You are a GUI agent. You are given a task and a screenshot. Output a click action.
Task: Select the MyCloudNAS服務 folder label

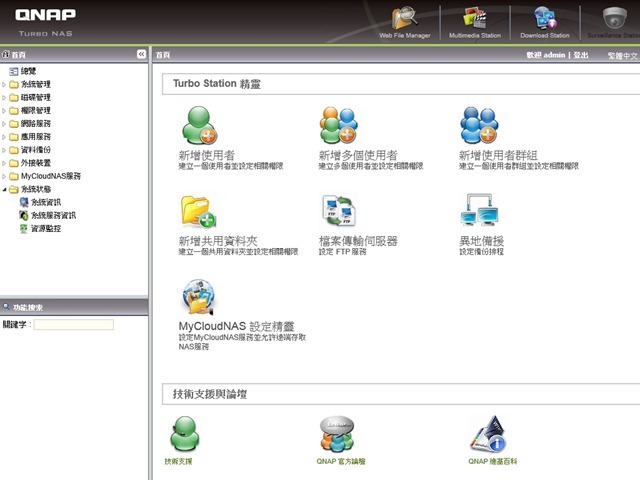coord(51,176)
